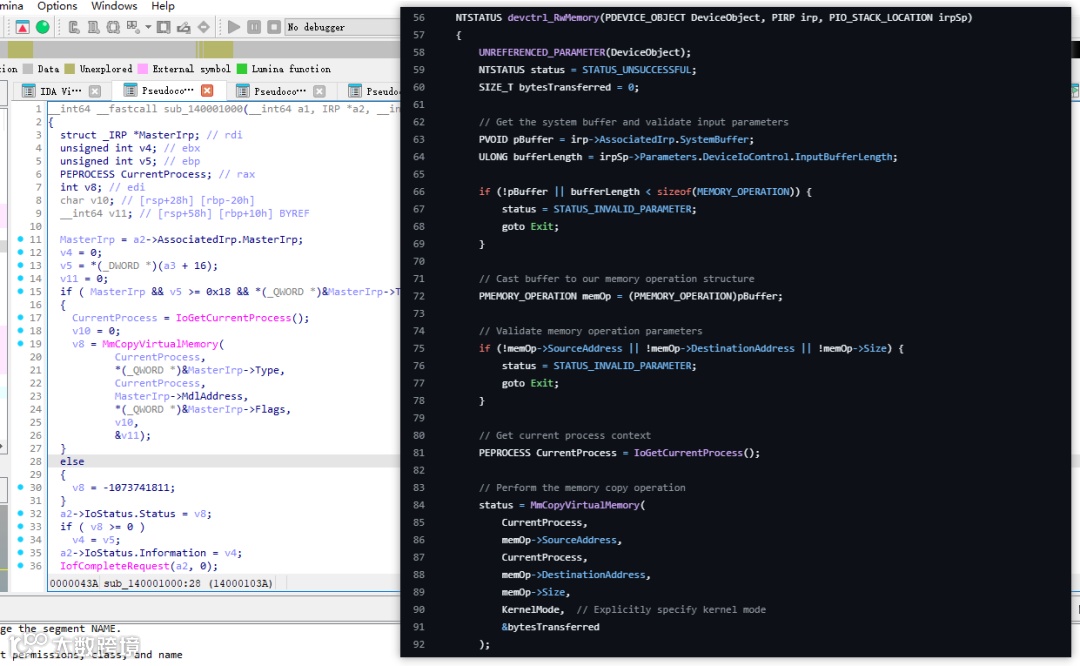Click the gray document toolbar icon after the 'C' icon
Image resolution: width=1080 pixels, height=666 pixels.
point(93,27)
